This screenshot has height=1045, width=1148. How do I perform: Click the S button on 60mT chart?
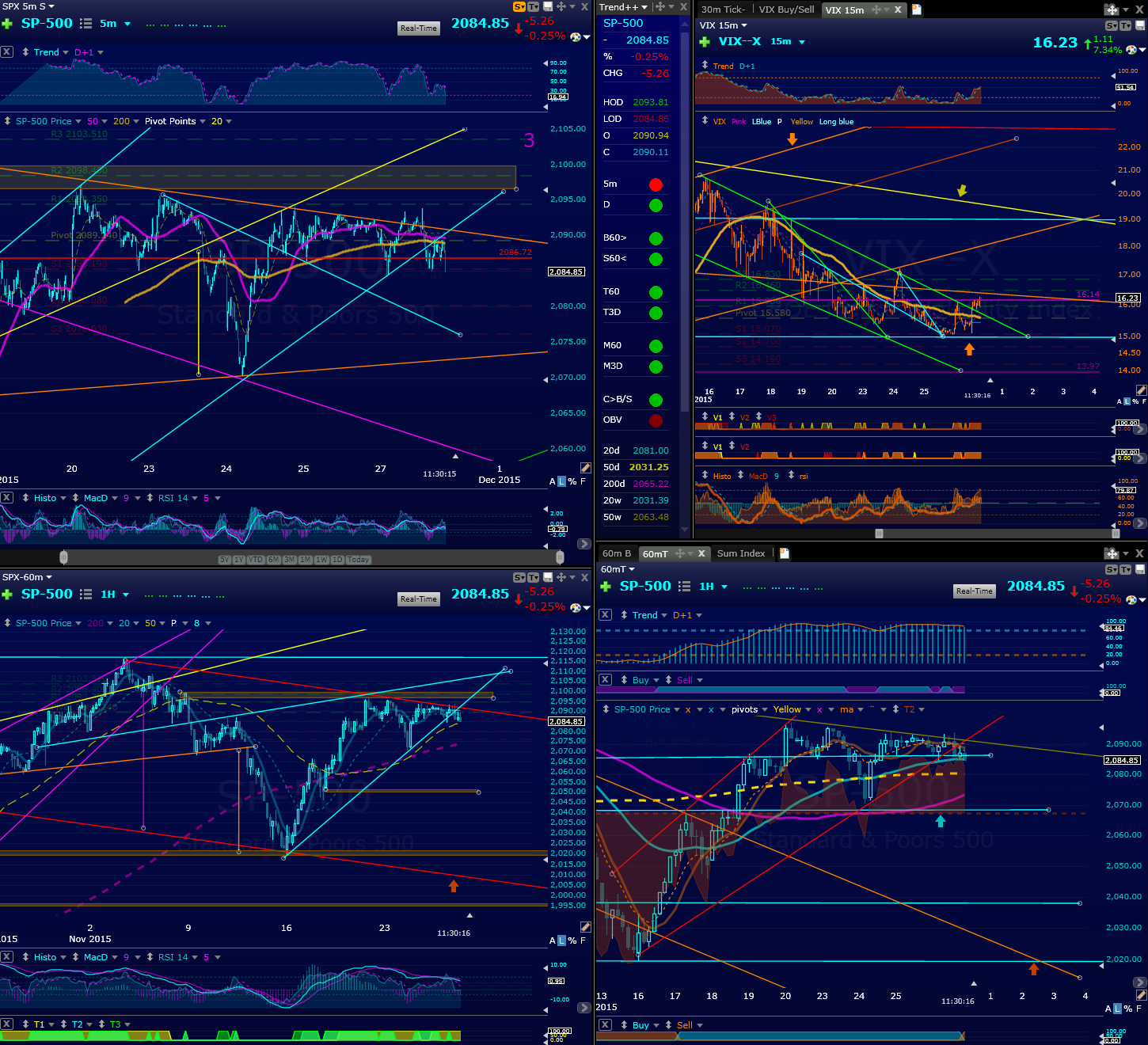[x=1112, y=569]
